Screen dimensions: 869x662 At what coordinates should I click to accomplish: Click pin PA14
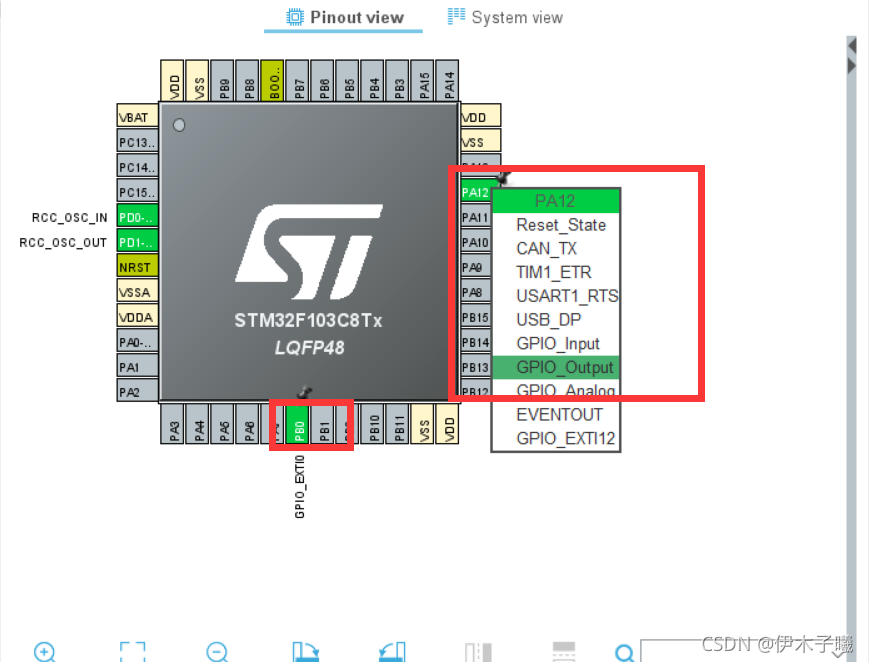pos(448,81)
